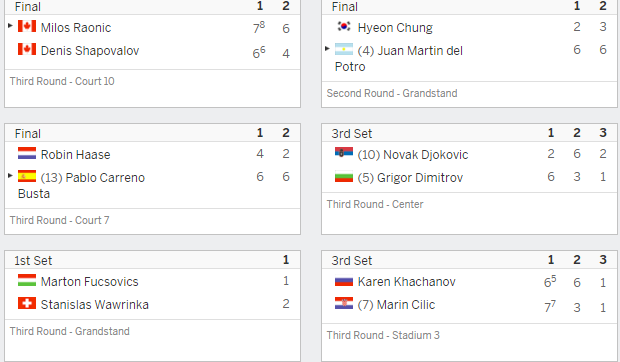This screenshot has width=620, height=362.
Task: Click the Hungarian flag by Marton Fucsovics
Action: pyautogui.click(x=27, y=280)
